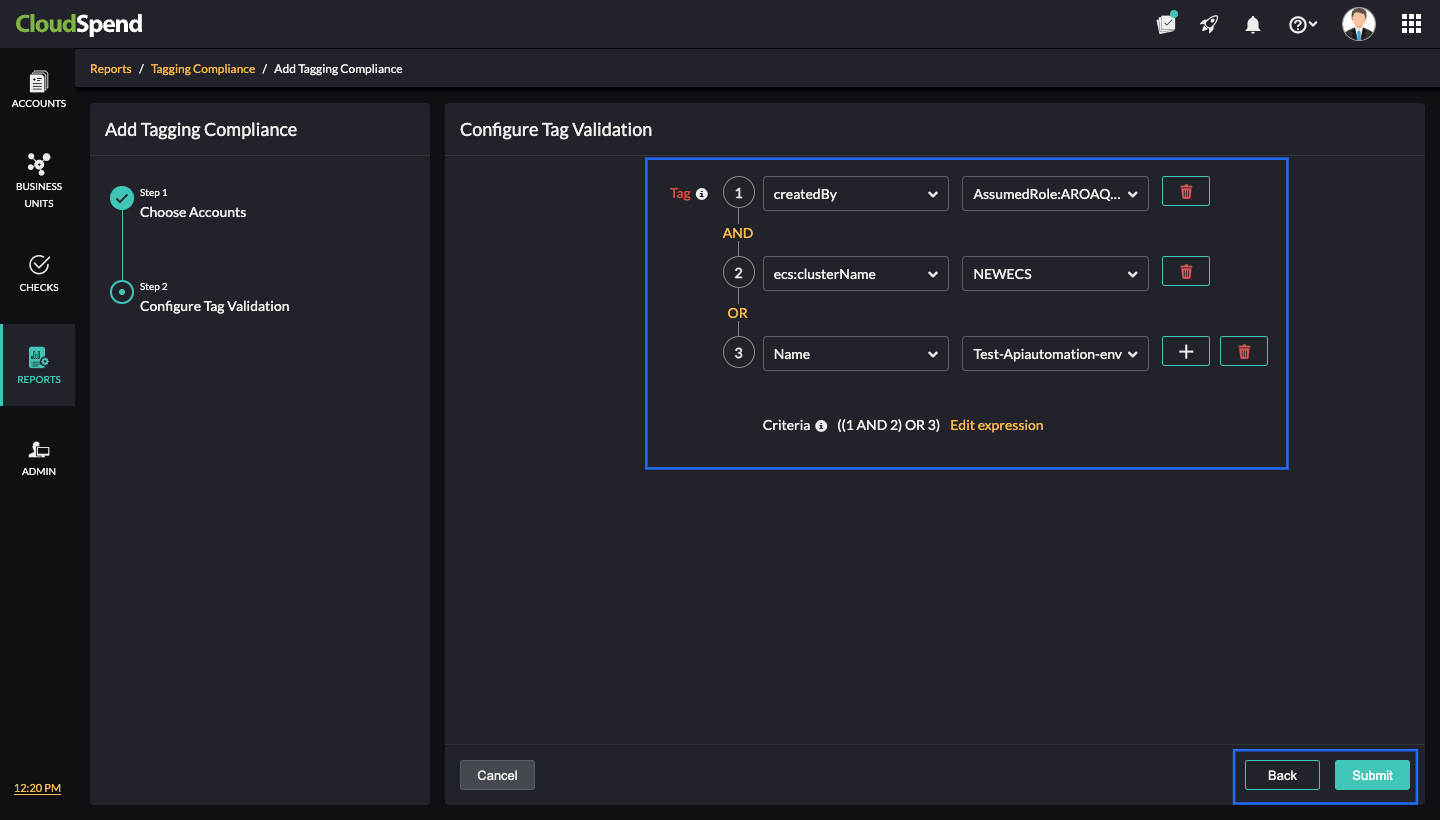Click the Tagging Compliance breadcrumb
The image size is (1440, 820).
pos(203,69)
